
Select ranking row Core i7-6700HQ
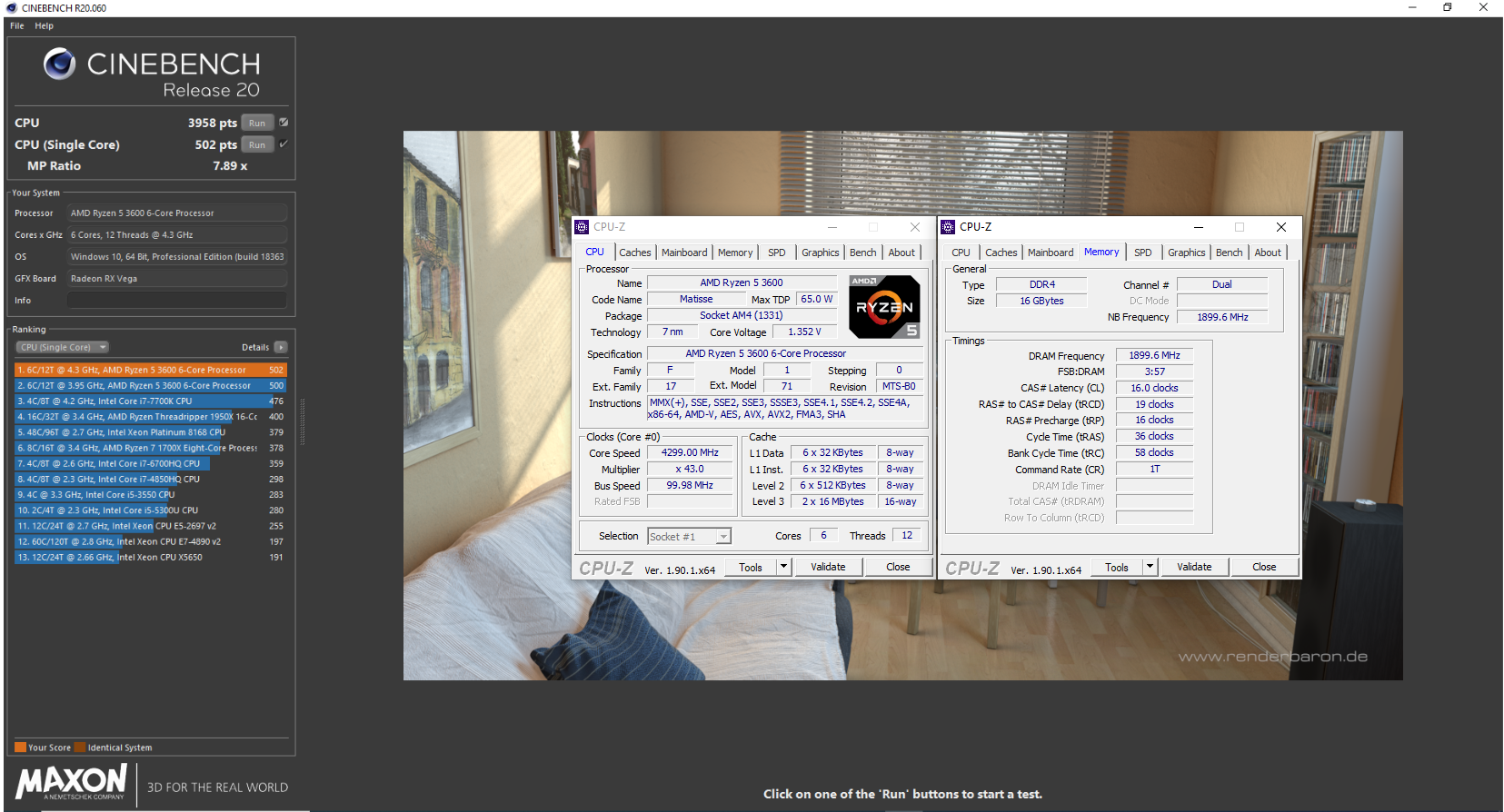tap(151, 463)
